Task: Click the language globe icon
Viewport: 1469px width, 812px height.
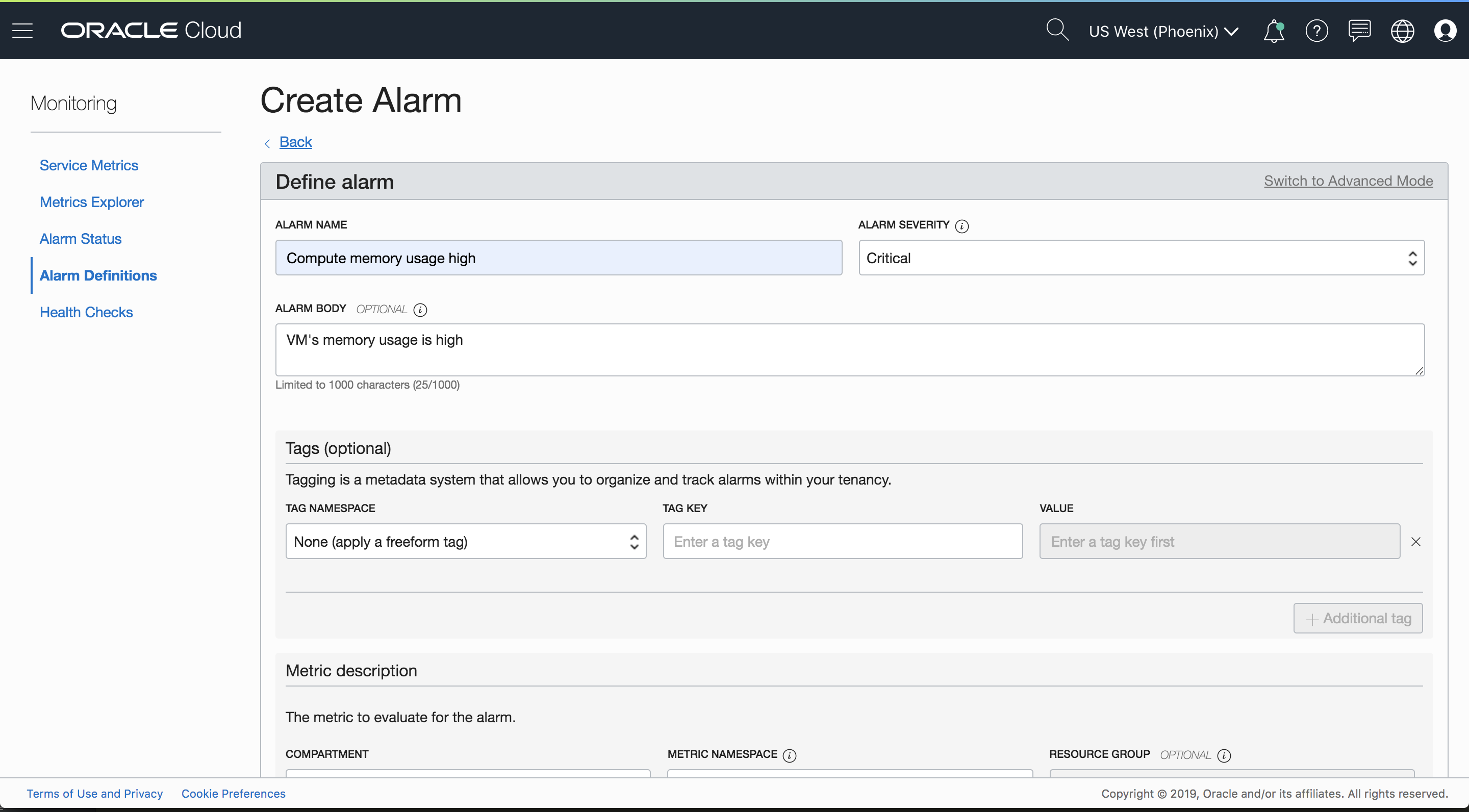Action: (x=1402, y=31)
